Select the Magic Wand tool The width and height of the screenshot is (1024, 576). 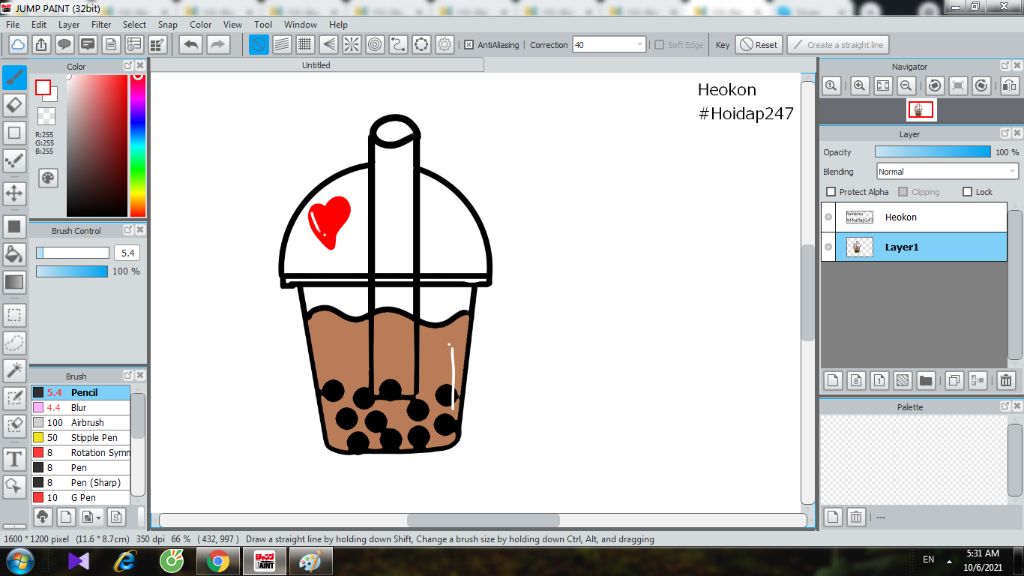pos(14,370)
